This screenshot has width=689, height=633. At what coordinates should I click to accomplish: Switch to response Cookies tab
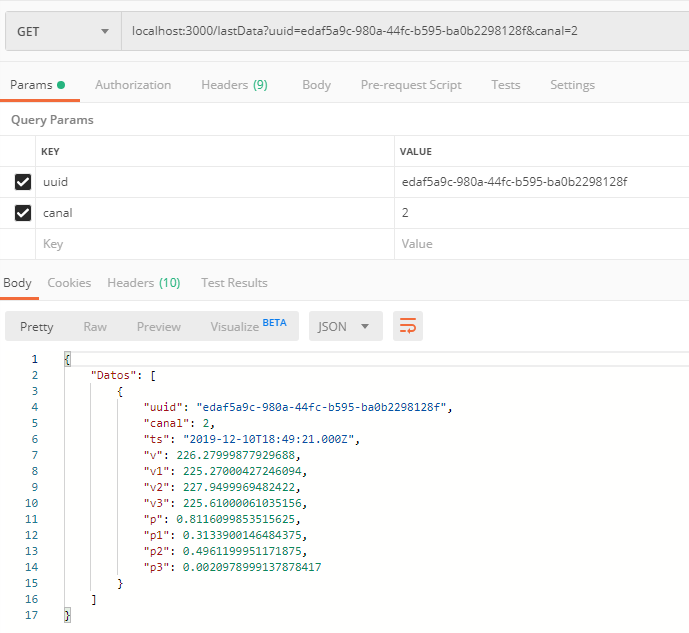69,283
